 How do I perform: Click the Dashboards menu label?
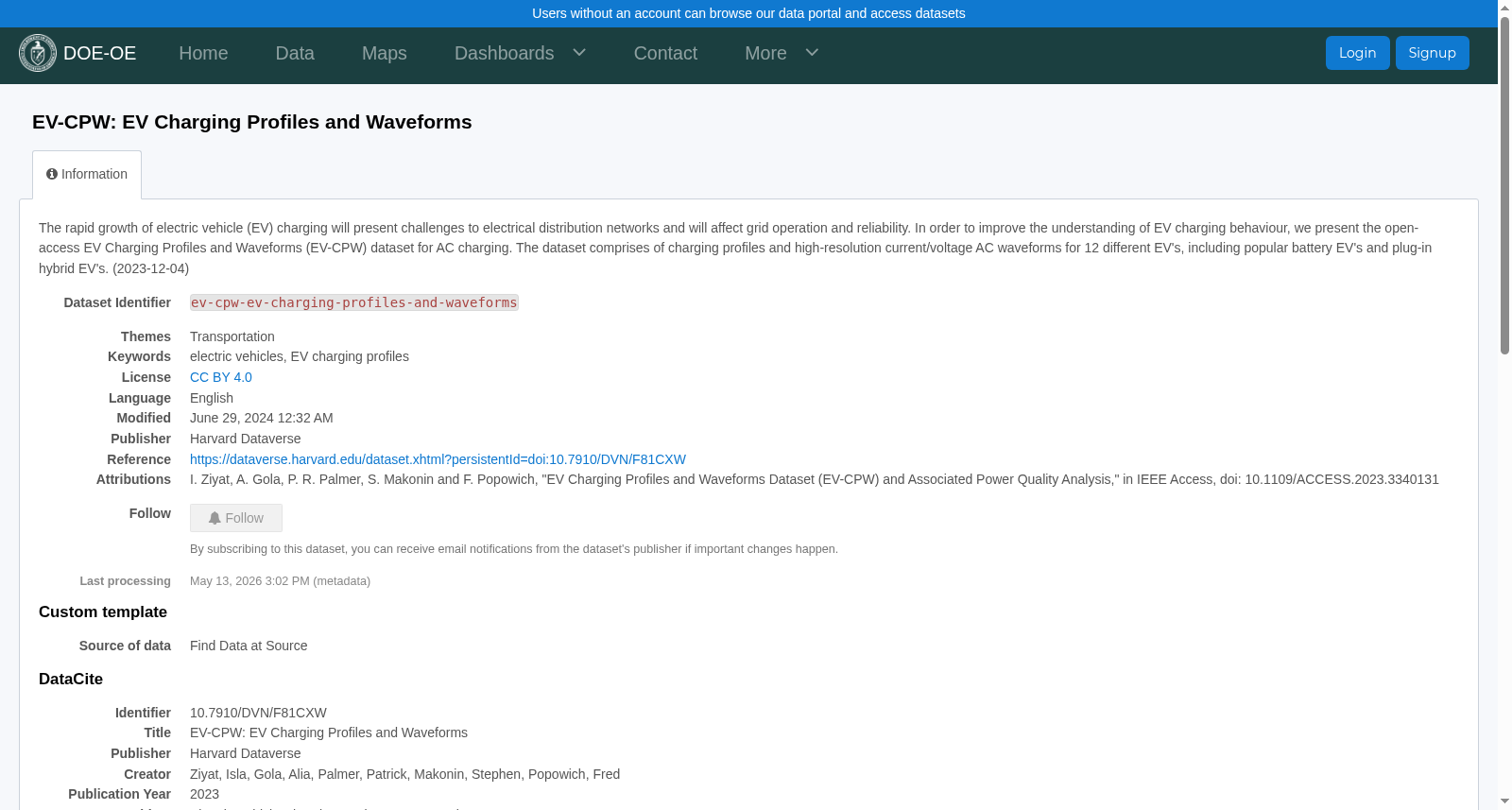[505, 53]
